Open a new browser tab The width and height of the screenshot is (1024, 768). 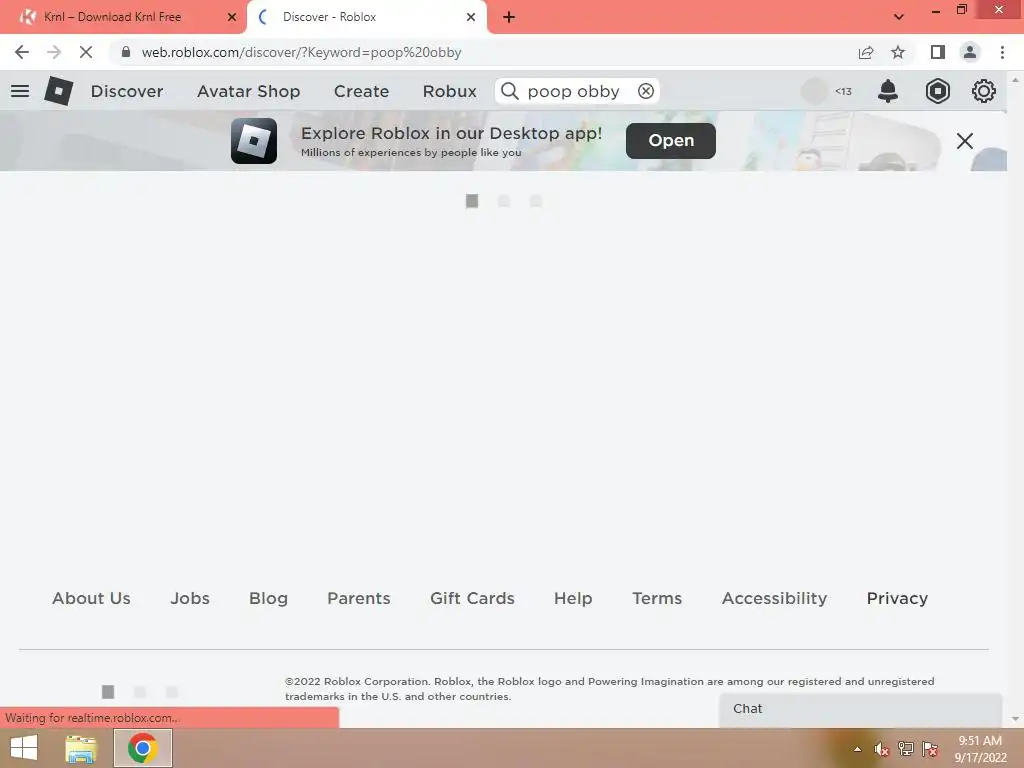pos(509,17)
